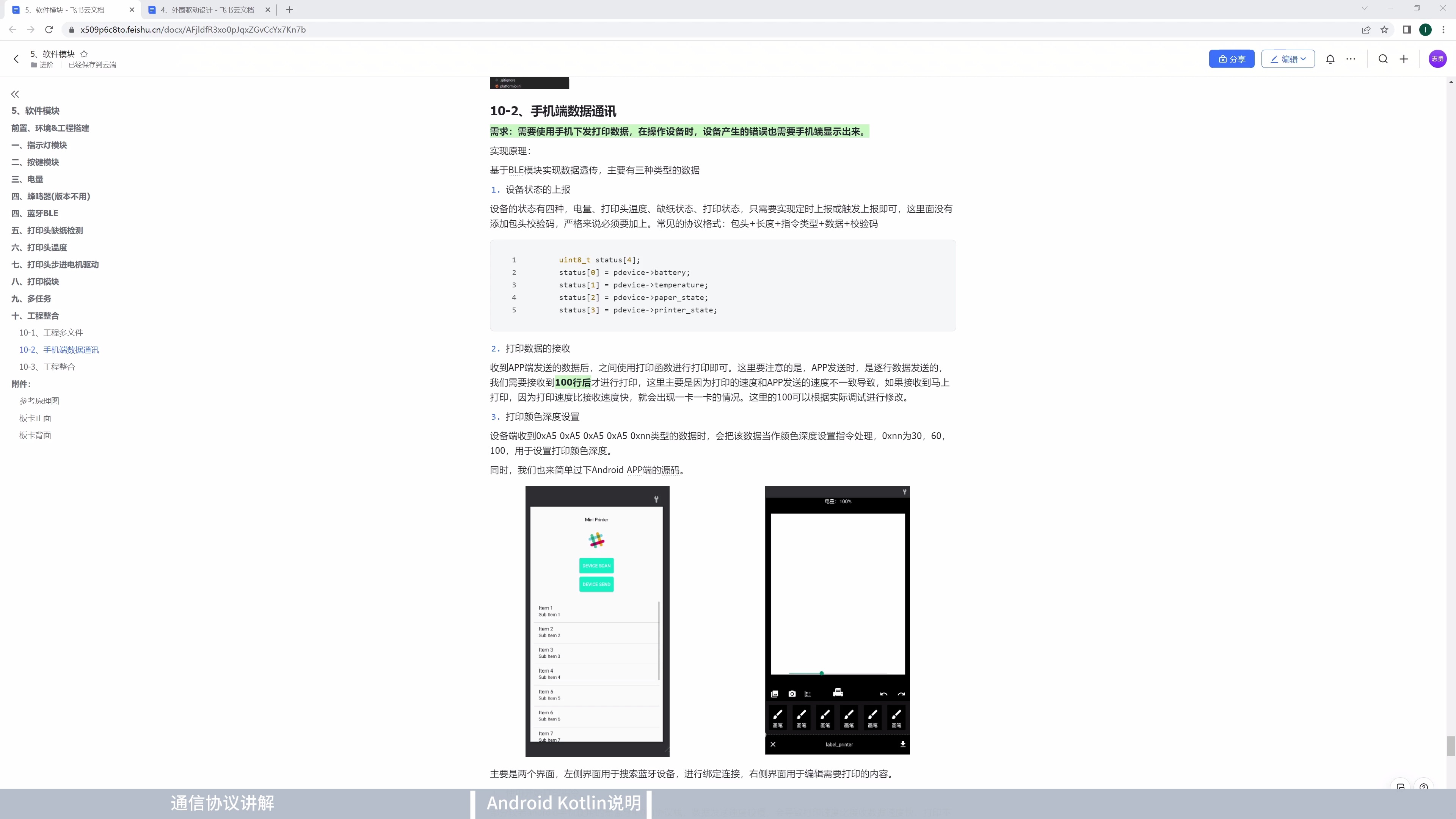
Task: Open the more options ellipsis menu
Action: tap(1351, 59)
